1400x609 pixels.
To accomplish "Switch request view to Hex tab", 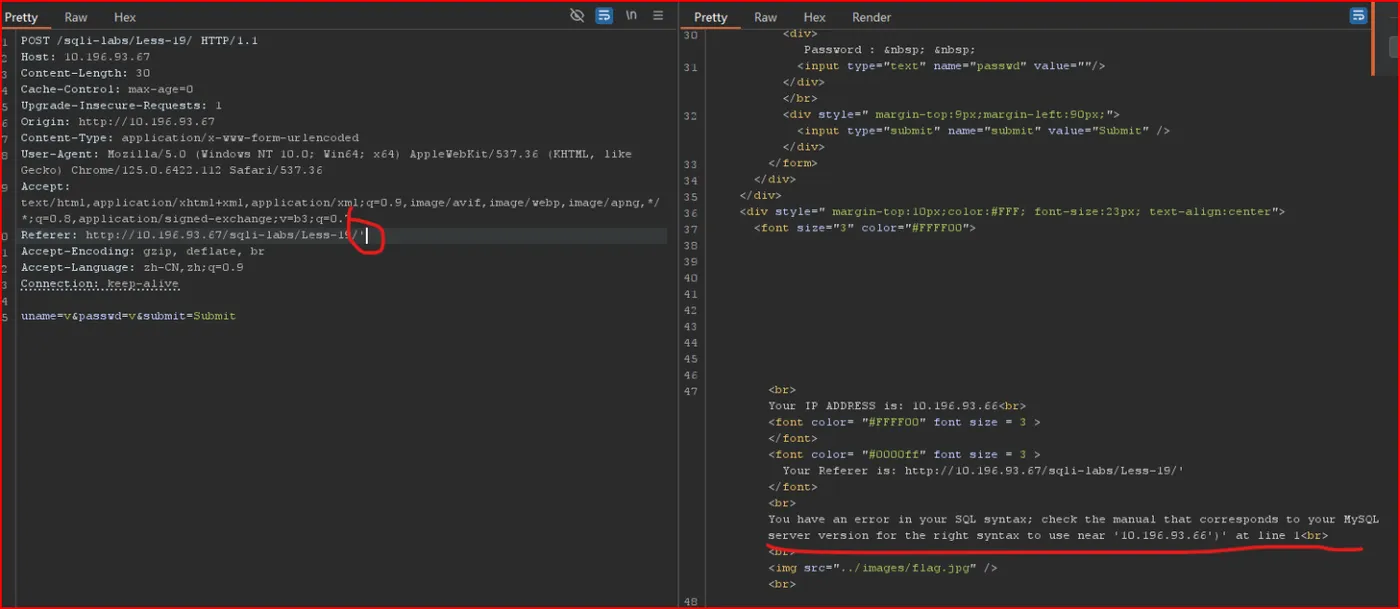I will 125,17.
